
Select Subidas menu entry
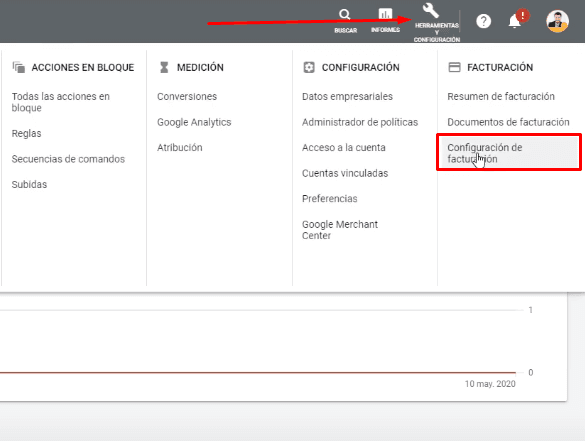29,184
